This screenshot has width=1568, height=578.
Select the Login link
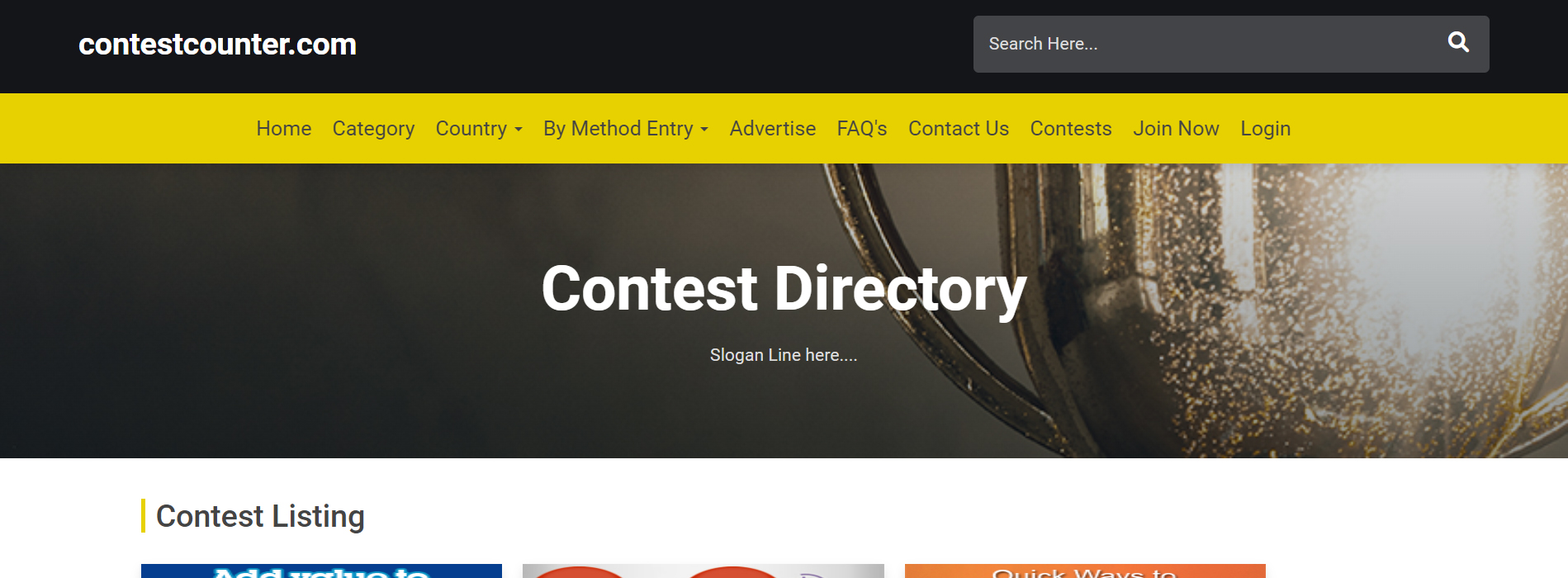pos(1265,129)
